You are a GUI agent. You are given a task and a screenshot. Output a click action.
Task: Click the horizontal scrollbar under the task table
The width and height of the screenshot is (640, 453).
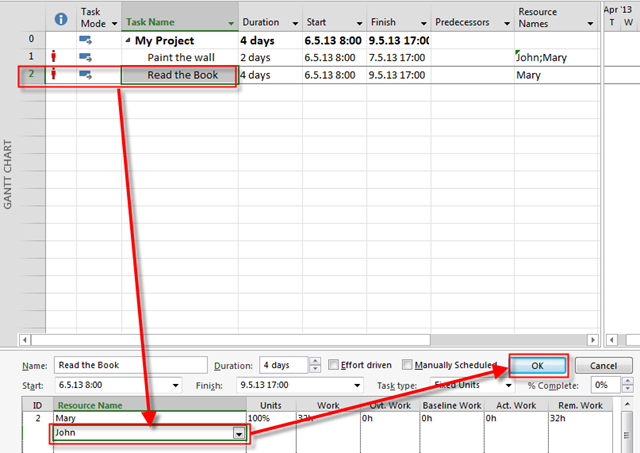[x=300, y=339]
